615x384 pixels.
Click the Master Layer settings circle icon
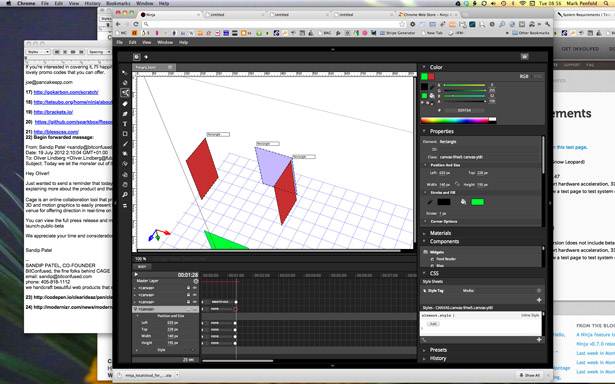pyautogui.click(x=196, y=281)
